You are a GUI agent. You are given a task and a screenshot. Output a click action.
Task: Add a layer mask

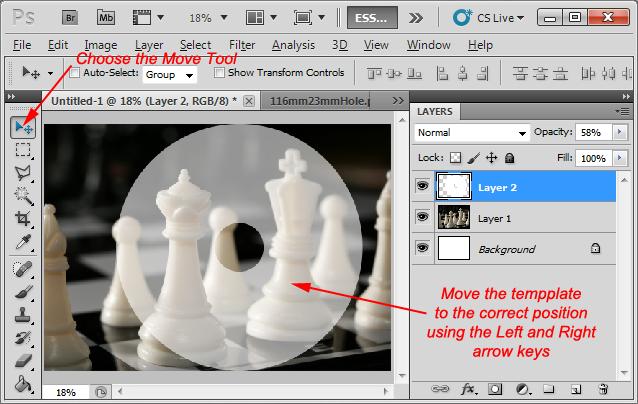coord(495,389)
